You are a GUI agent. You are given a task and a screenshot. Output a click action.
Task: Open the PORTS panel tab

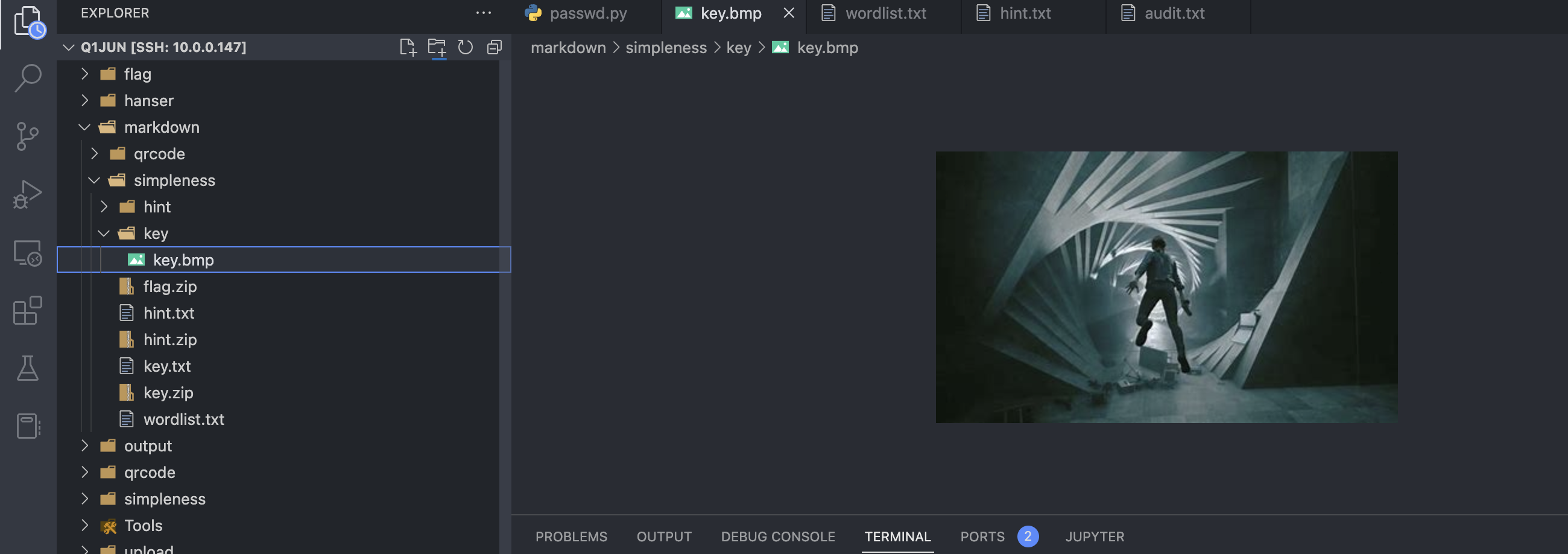coord(982,536)
